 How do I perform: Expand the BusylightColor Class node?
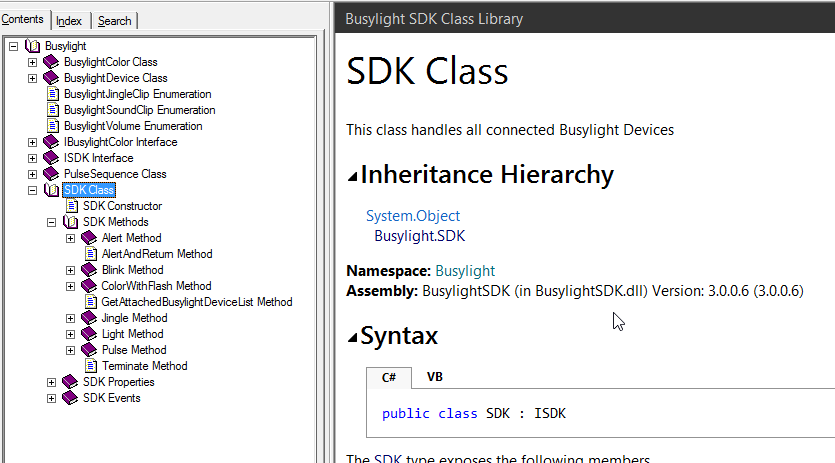[32, 62]
